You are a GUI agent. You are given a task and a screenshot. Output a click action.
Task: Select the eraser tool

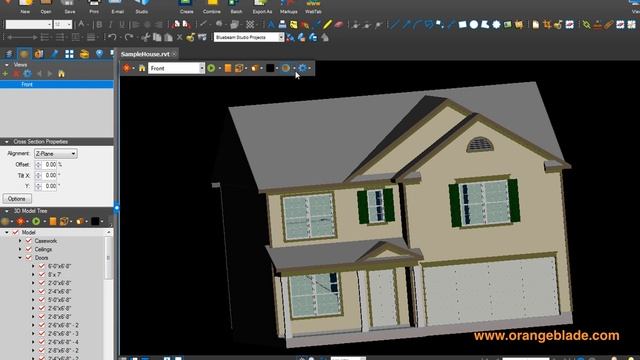[x=339, y=24]
